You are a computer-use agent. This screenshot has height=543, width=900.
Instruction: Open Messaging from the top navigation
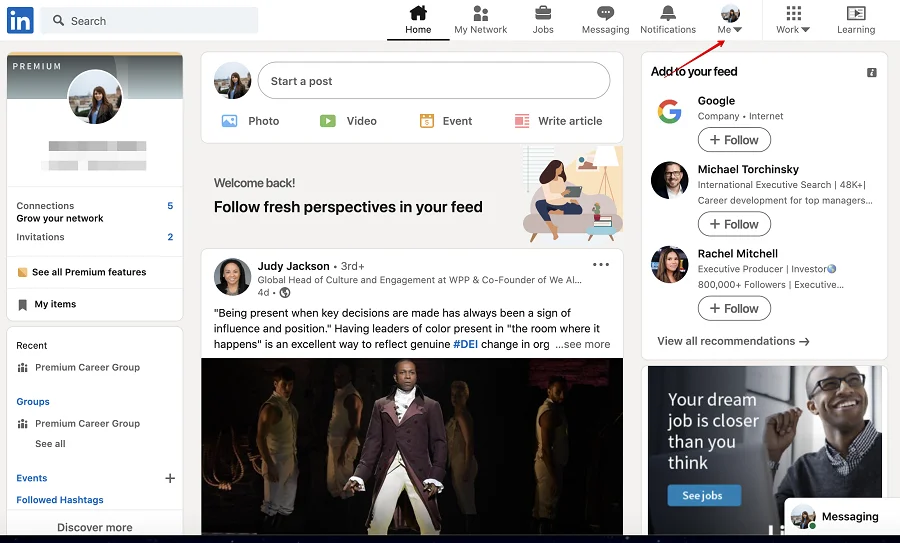(605, 14)
